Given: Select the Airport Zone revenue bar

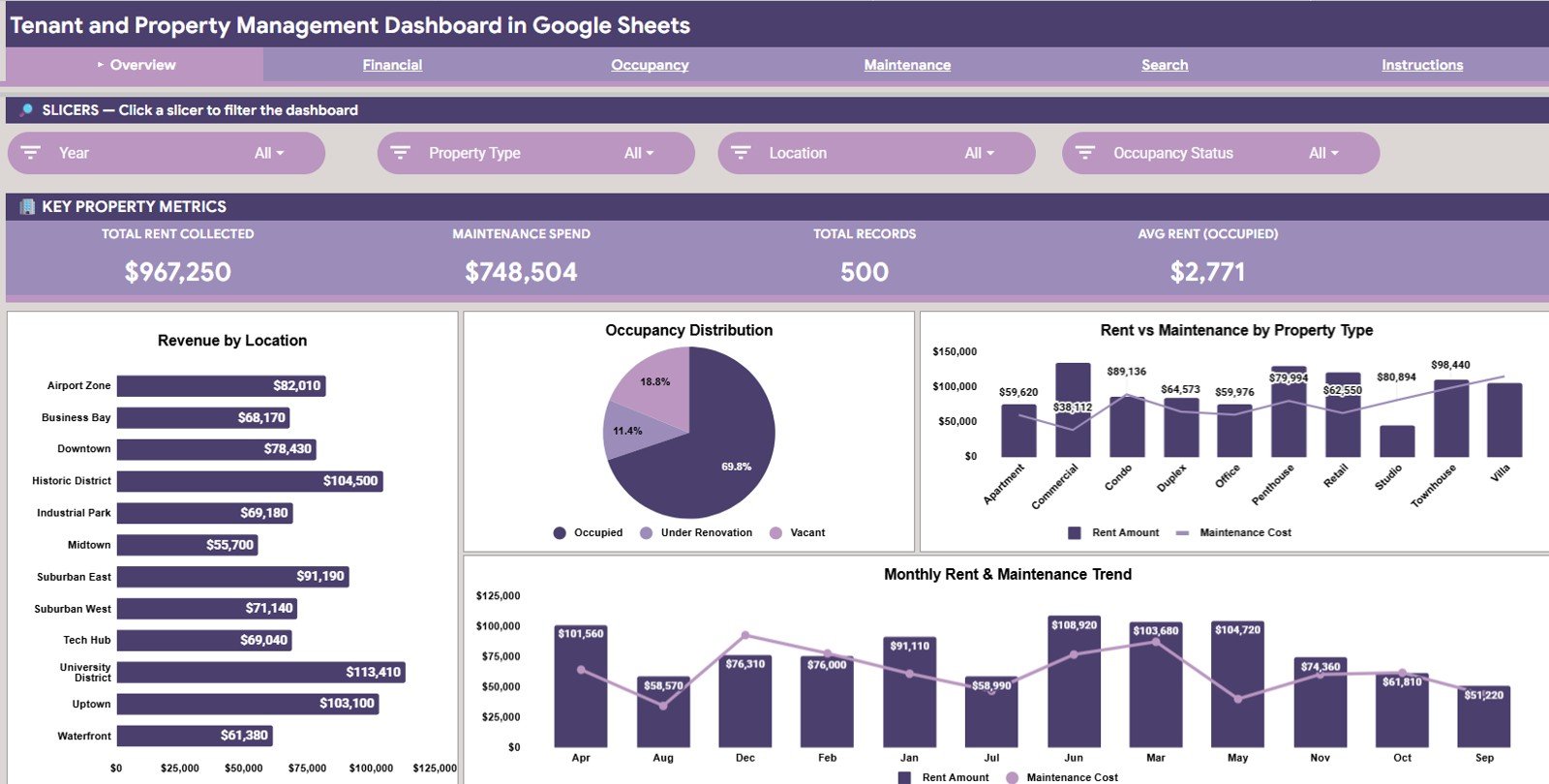Looking at the screenshot, I should click(221, 385).
